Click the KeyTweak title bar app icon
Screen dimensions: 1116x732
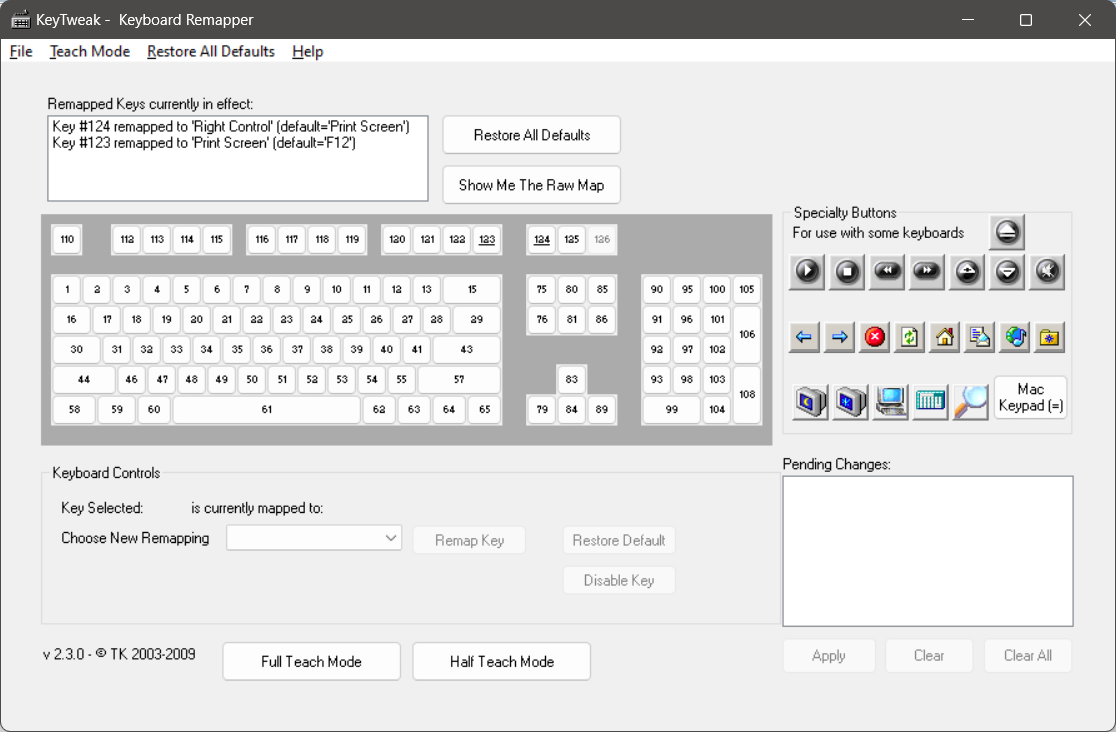[x=21, y=19]
